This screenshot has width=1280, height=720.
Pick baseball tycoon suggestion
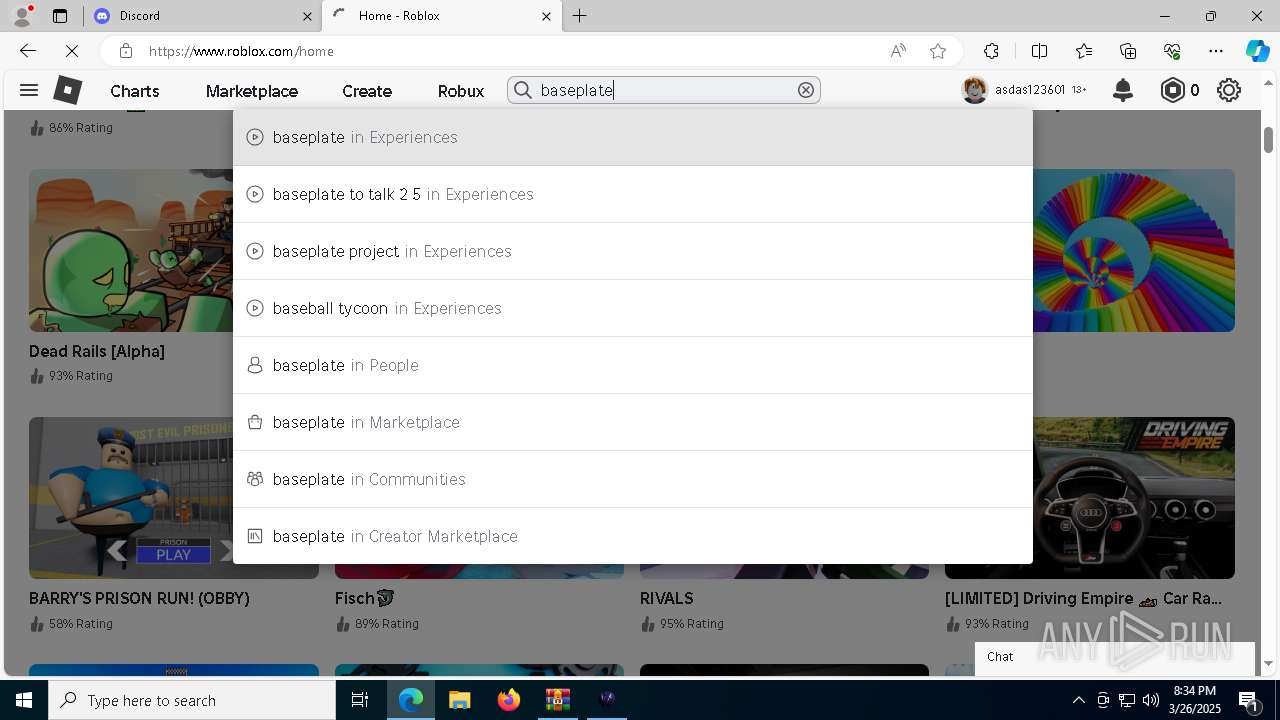pyautogui.click(x=633, y=308)
